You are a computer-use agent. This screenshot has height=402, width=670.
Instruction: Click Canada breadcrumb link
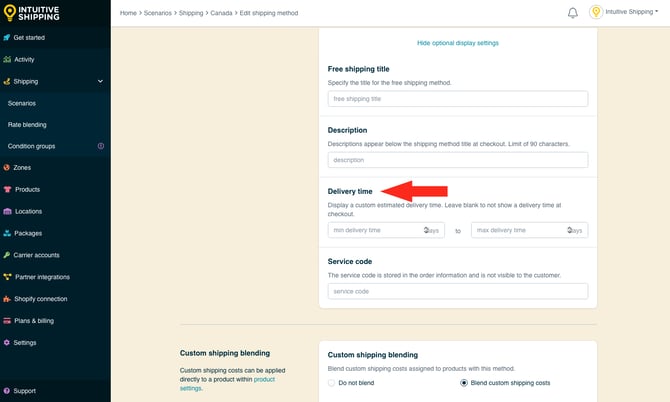tap(221, 13)
